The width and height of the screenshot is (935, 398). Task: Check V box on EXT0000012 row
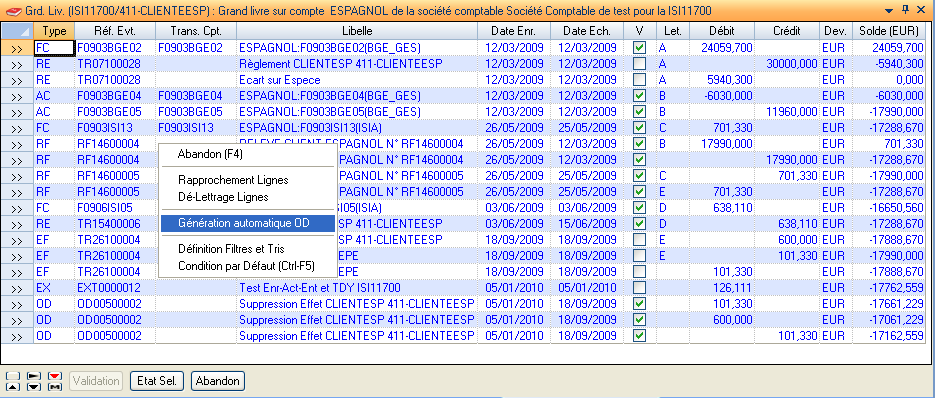[x=640, y=288]
